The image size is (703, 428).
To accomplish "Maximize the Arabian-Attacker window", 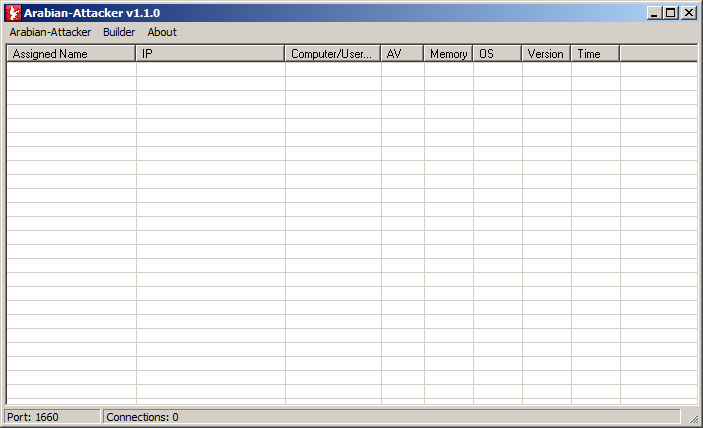I will pos(671,13).
